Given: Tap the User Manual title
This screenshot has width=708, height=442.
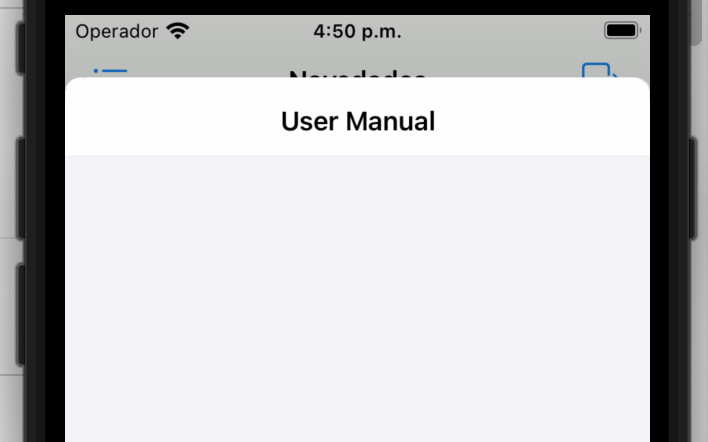Looking at the screenshot, I should click(x=358, y=121).
